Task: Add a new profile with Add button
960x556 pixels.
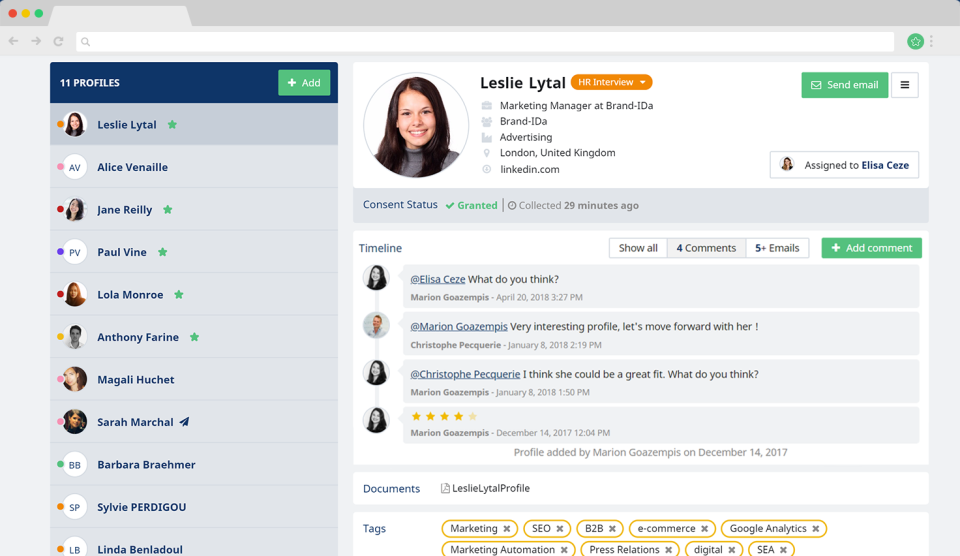Action: click(x=304, y=83)
